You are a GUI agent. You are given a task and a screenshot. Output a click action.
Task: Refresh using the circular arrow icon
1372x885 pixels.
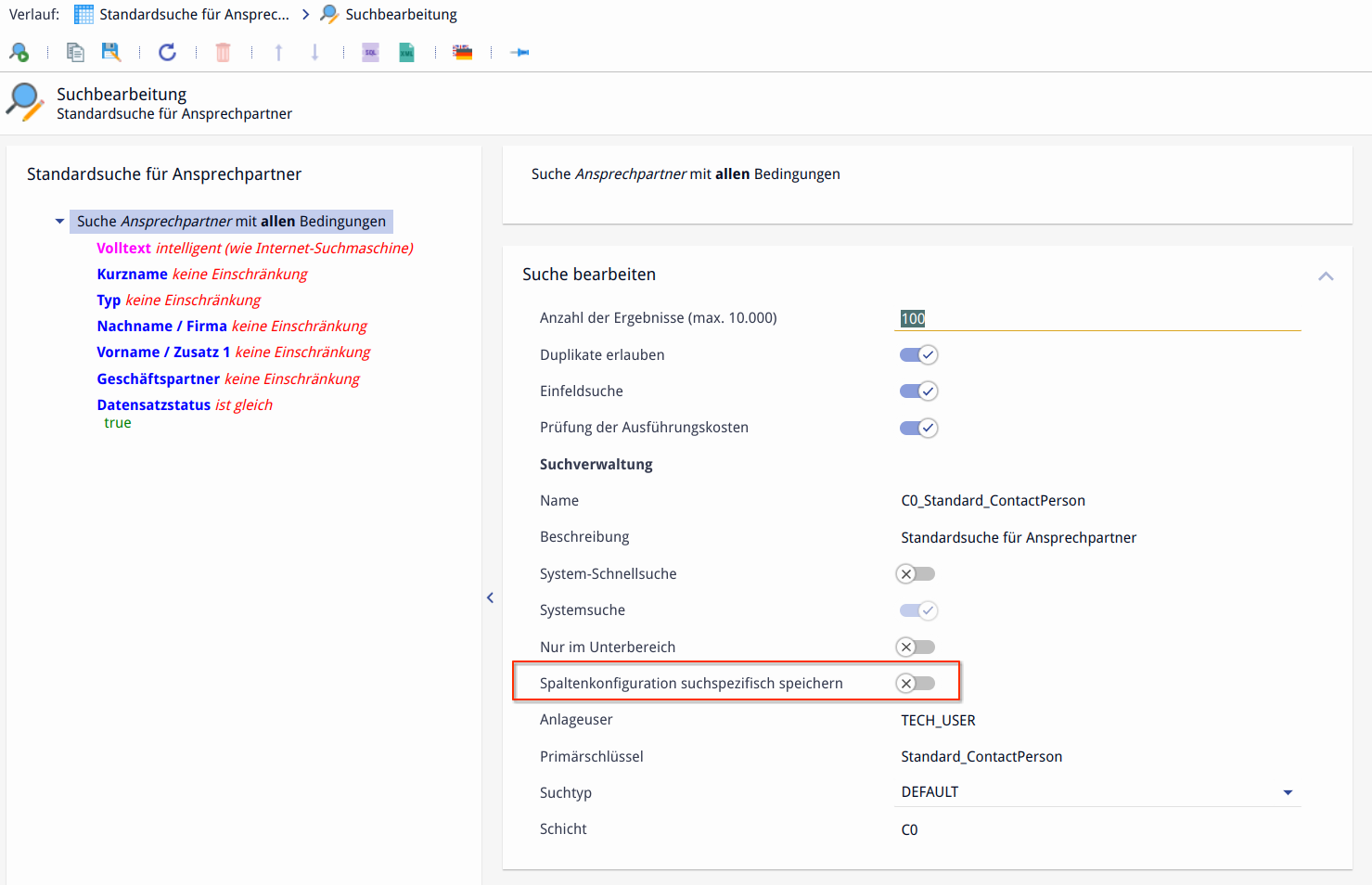click(167, 53)
